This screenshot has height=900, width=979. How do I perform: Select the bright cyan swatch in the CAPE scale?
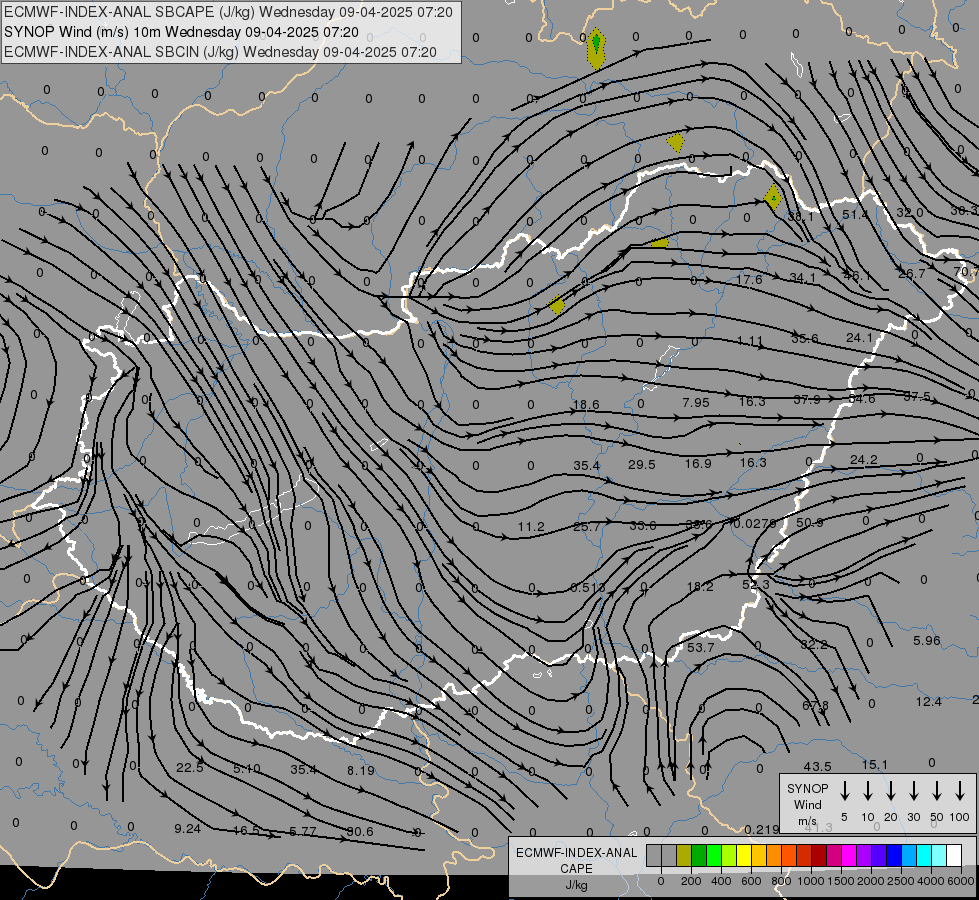924,856
